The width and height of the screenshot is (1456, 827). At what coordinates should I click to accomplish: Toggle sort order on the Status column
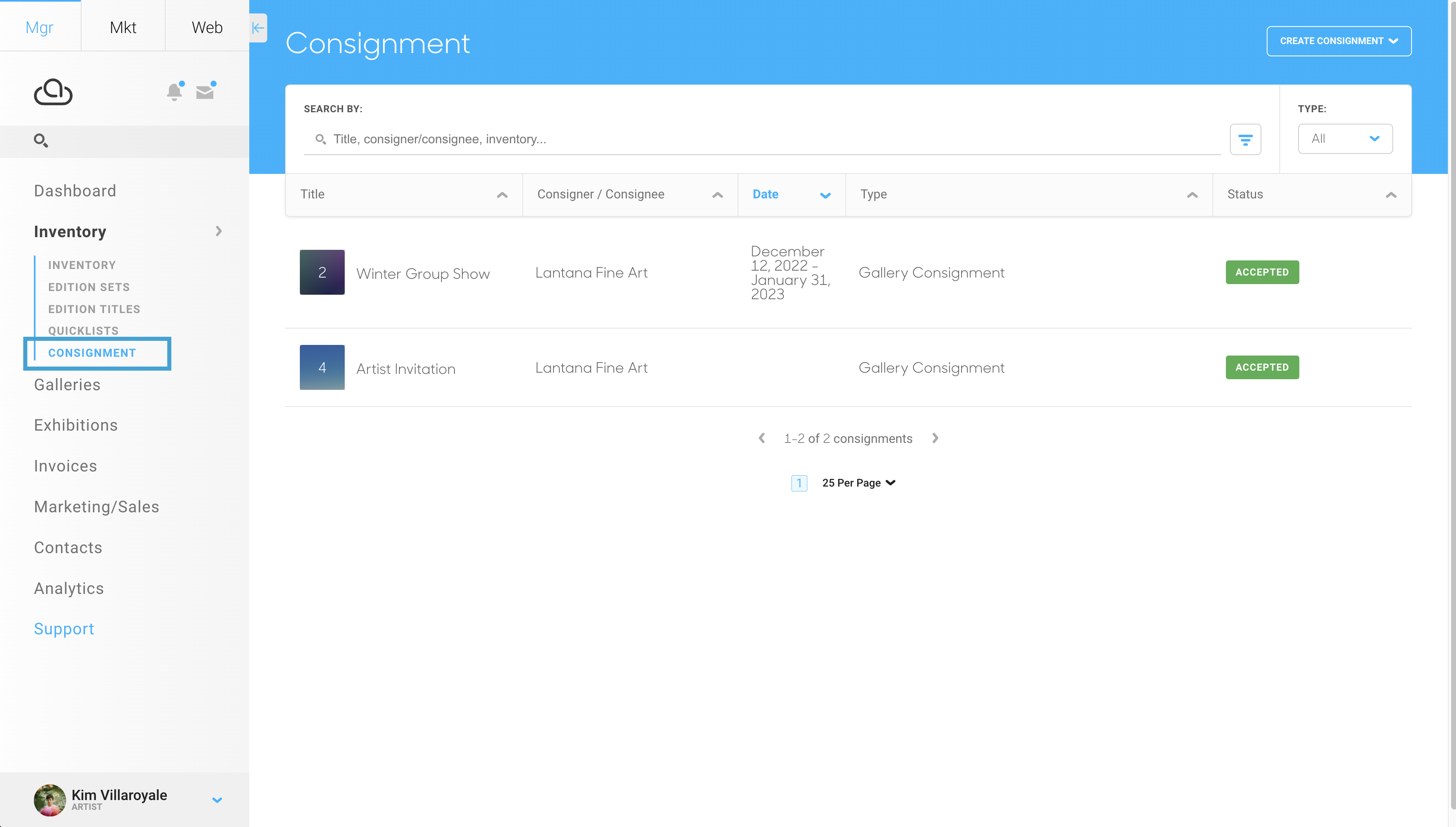click(1391, 195)
